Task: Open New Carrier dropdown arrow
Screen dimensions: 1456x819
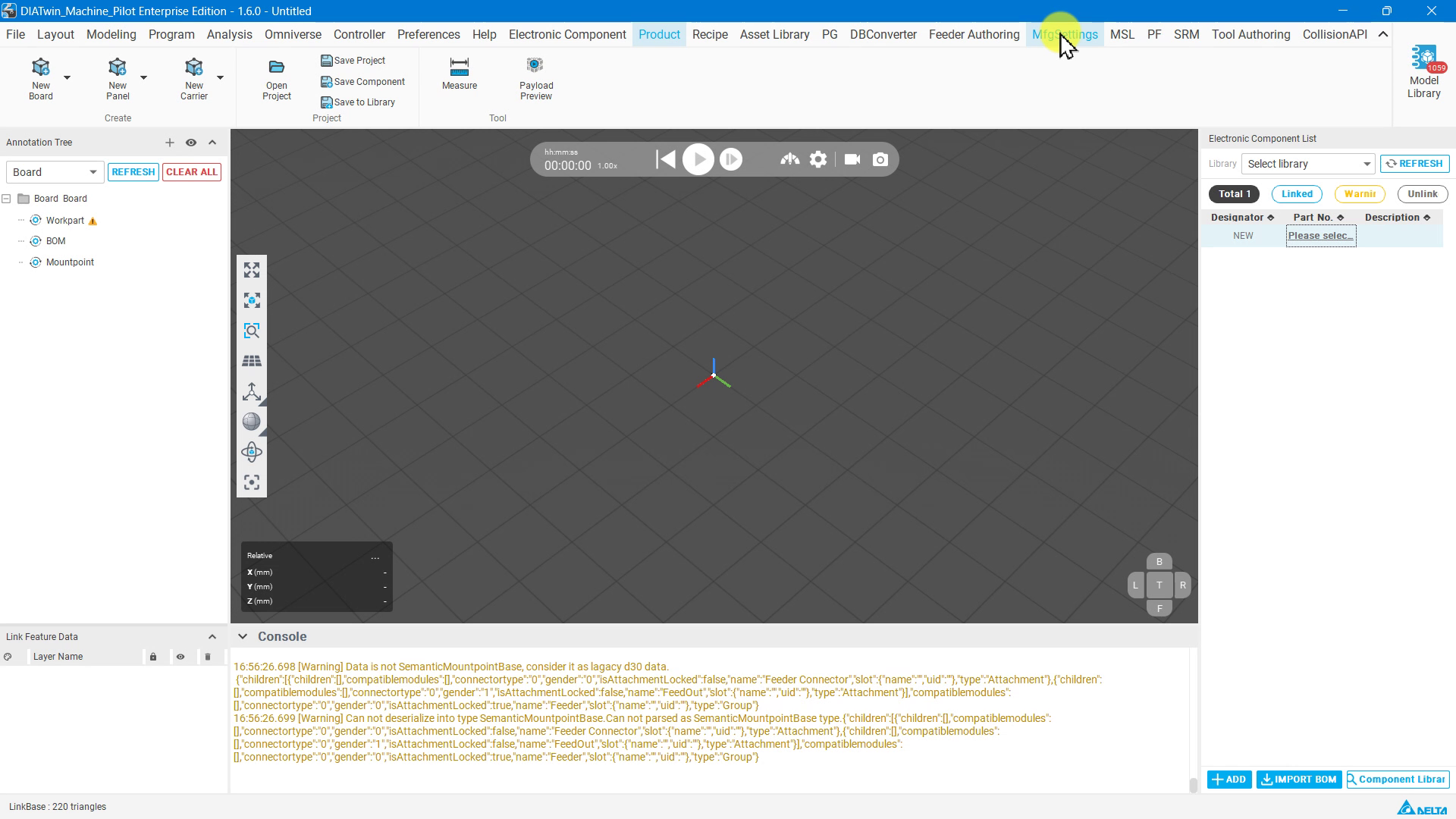Action: click(x=220, y=77)
